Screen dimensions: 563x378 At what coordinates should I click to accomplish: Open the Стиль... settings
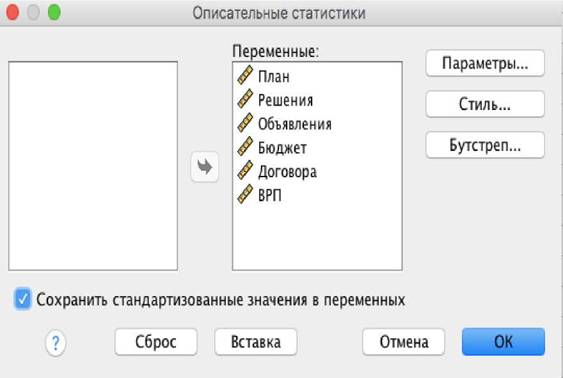coord(485,104)
